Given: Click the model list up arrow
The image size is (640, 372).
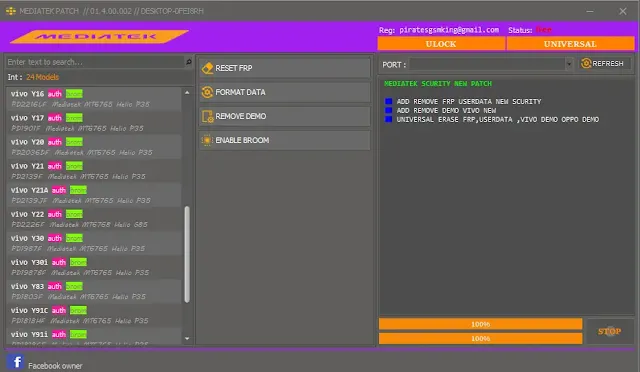Looking at the screenshot, I should coord(187,93).
